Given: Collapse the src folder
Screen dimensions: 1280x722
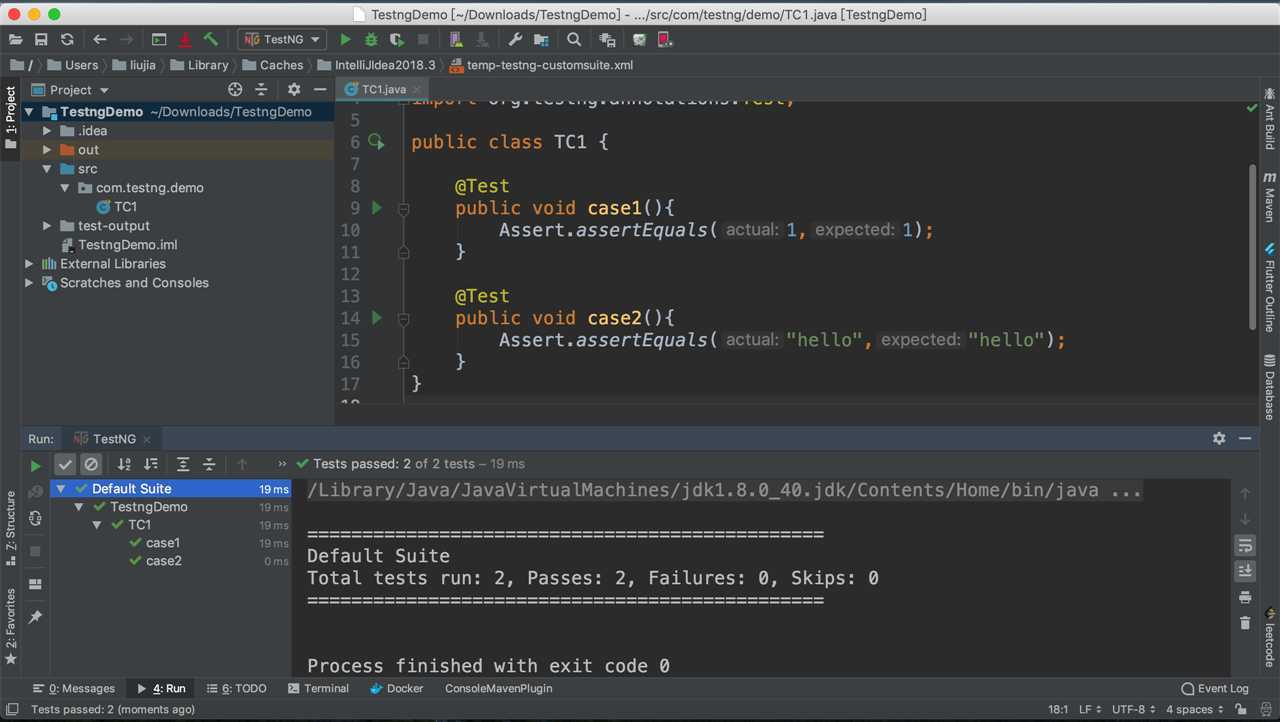Looking at the screenshot, I should [x=47, y=169].
